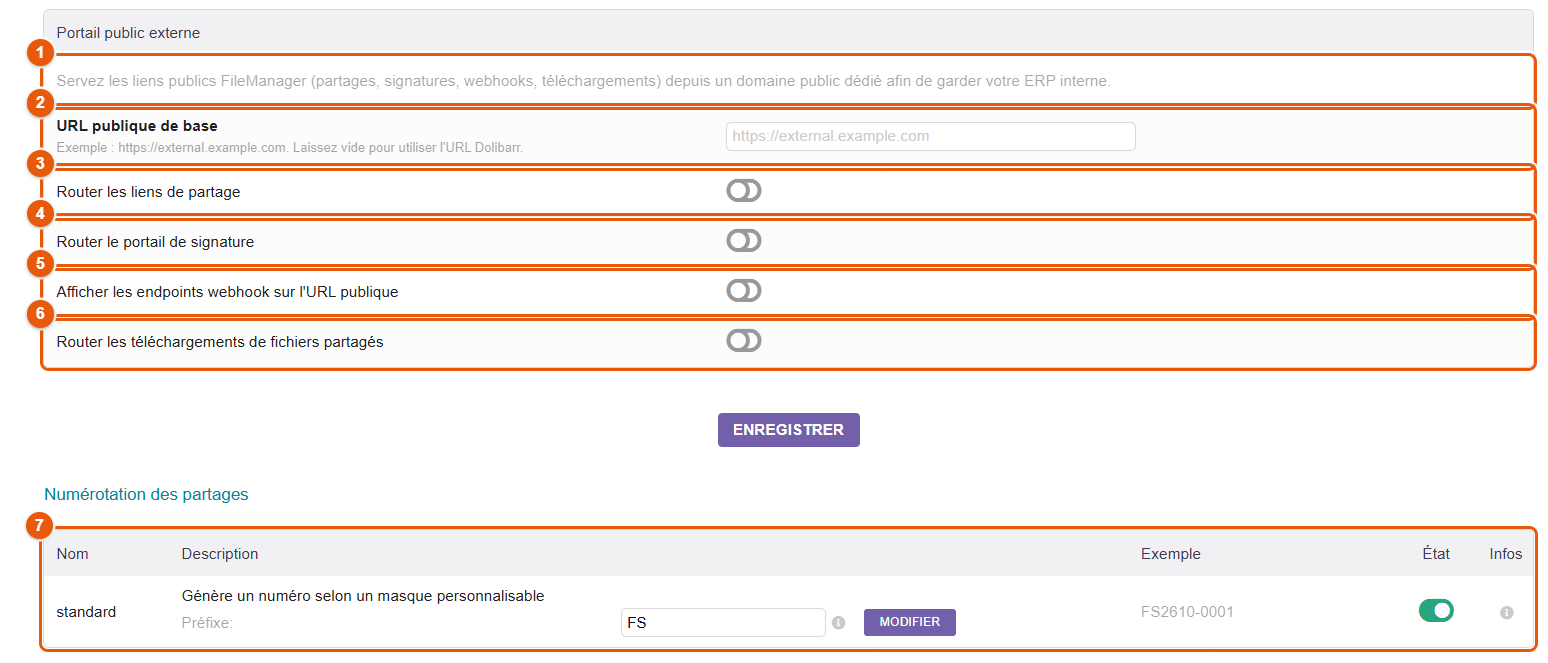Click the Nom column header
The image size is (1548, 663).
click(x=73, y=554)
